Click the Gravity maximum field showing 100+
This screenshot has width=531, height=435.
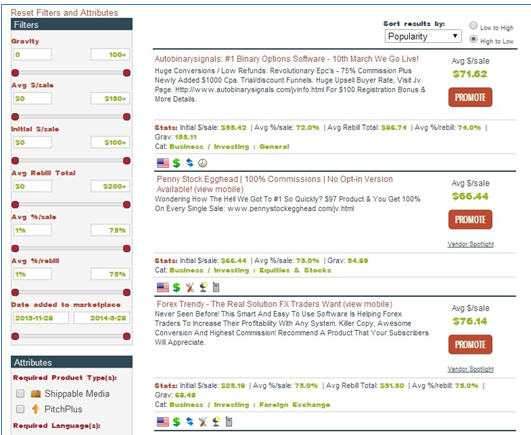click(x=110, y=55)
